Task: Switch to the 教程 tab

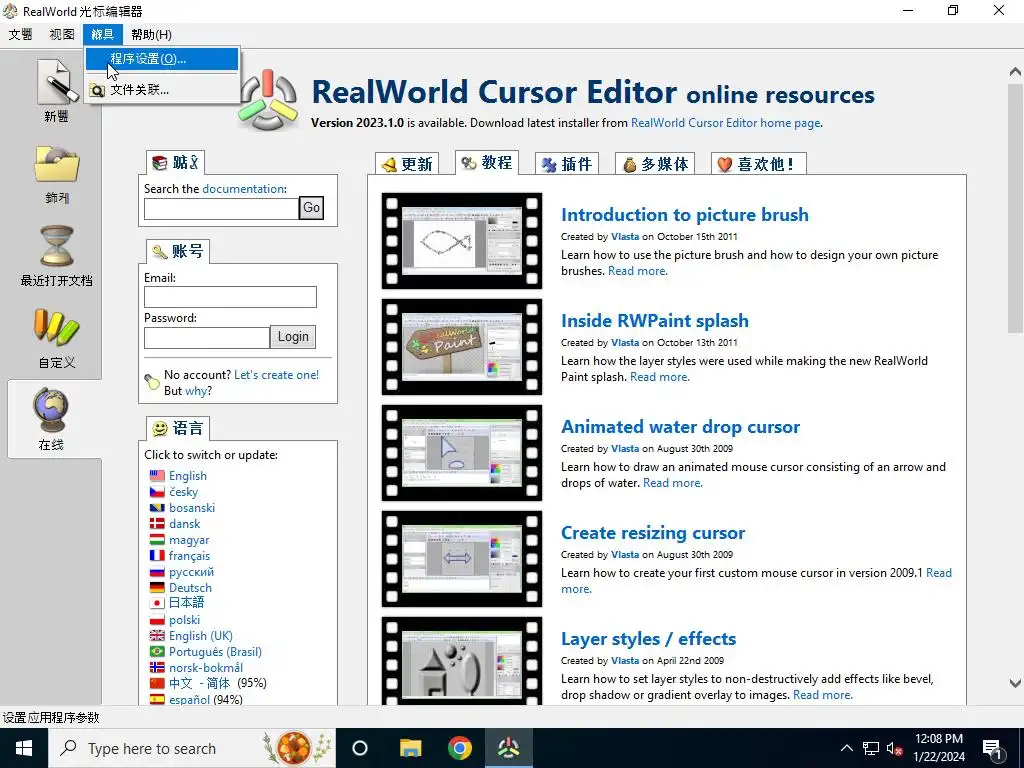Action: [487, 163]
